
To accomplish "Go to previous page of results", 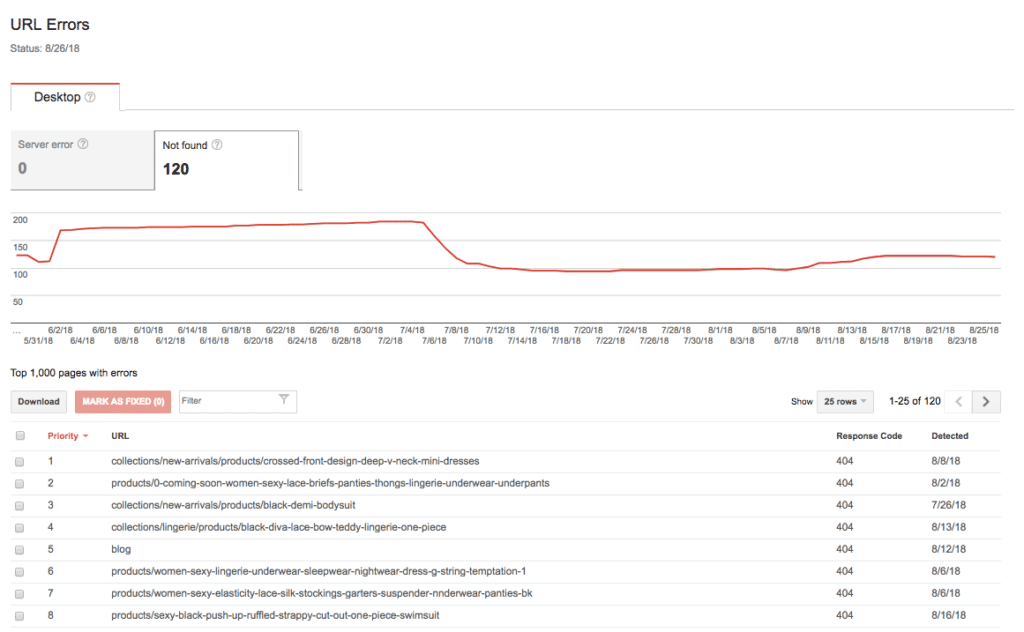I will click(958, 402).
